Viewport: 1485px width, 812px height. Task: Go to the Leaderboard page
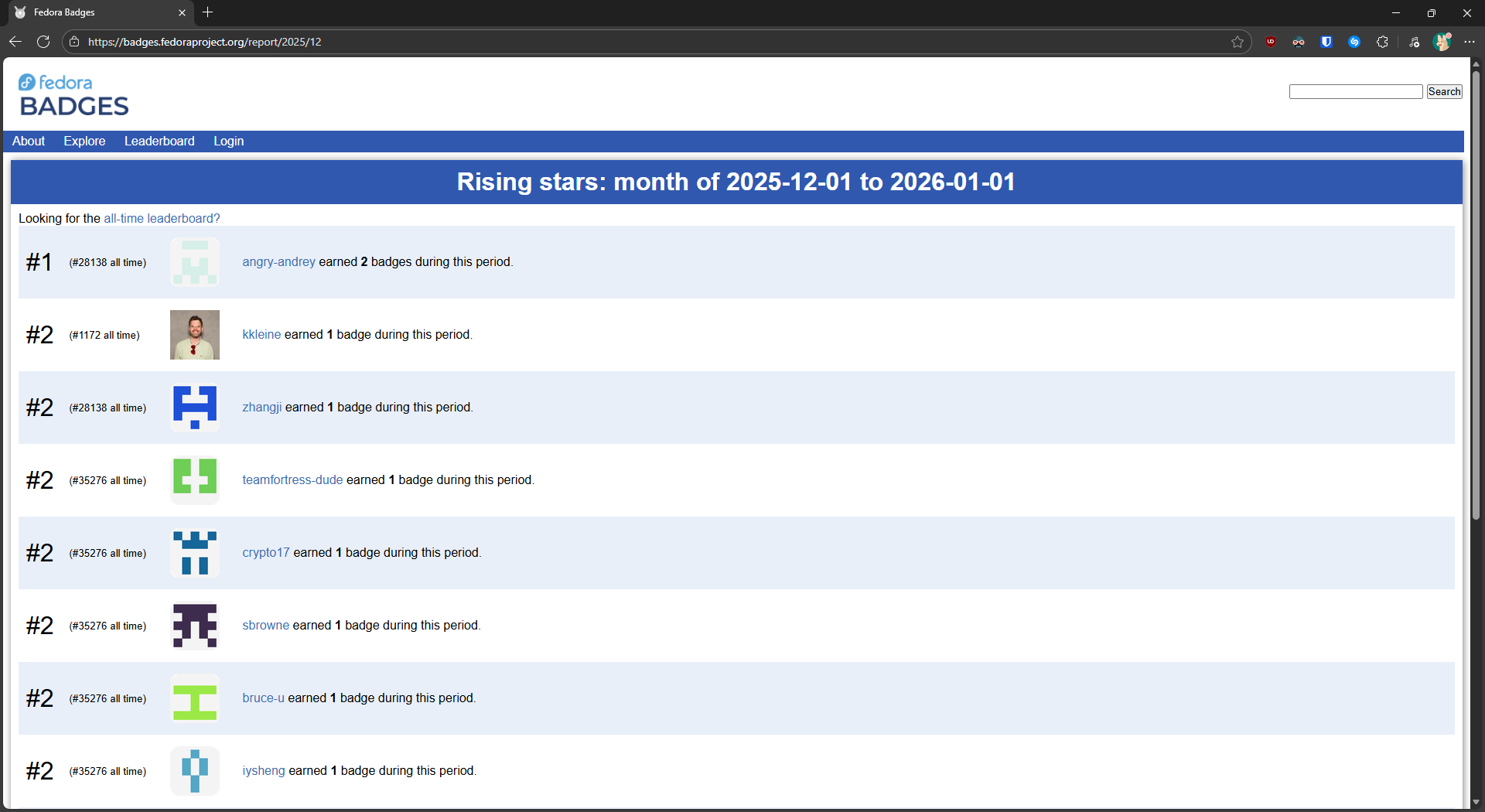[x=159, y=141]
